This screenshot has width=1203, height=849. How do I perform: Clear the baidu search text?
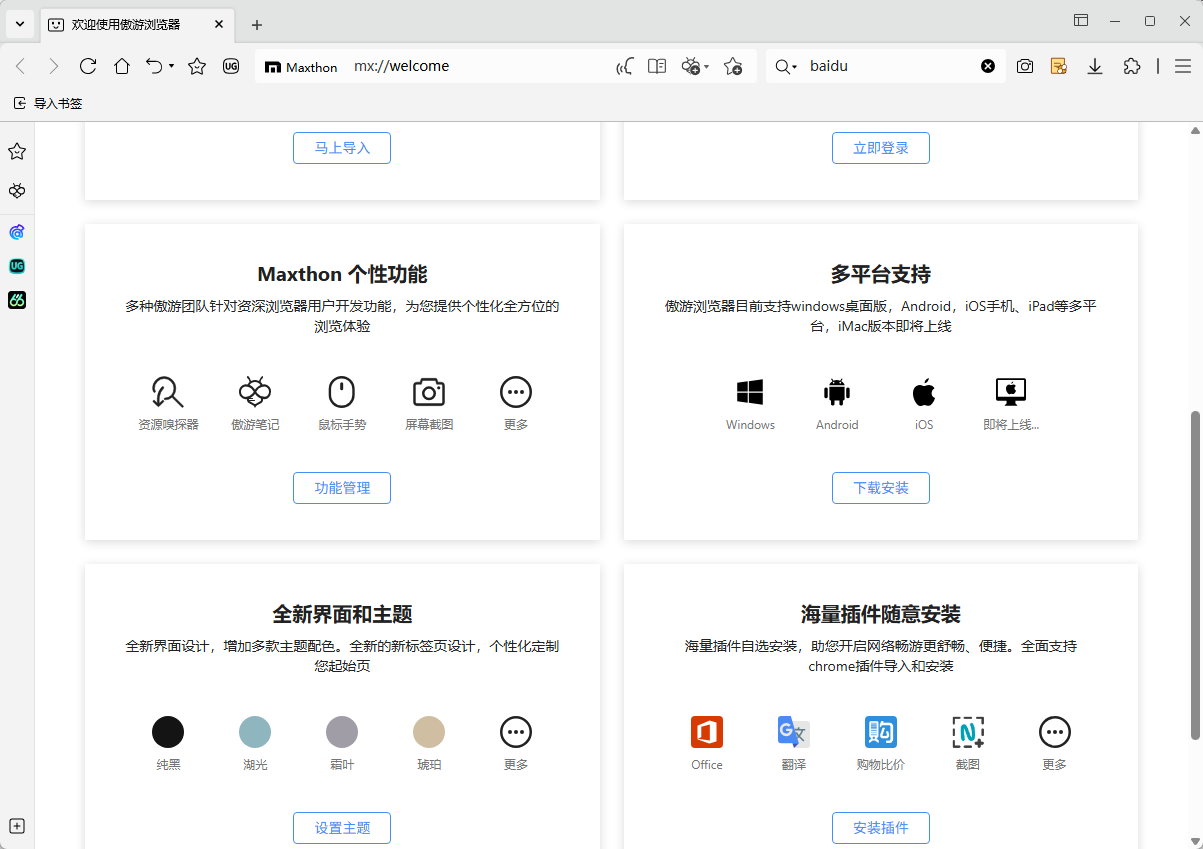tap(988, 66)
